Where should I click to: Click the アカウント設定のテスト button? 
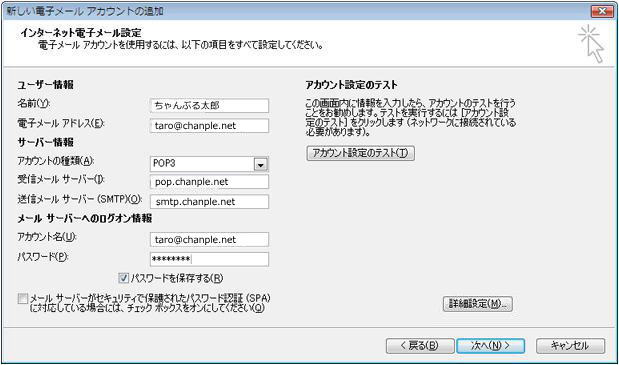click(x=360, y=153)
